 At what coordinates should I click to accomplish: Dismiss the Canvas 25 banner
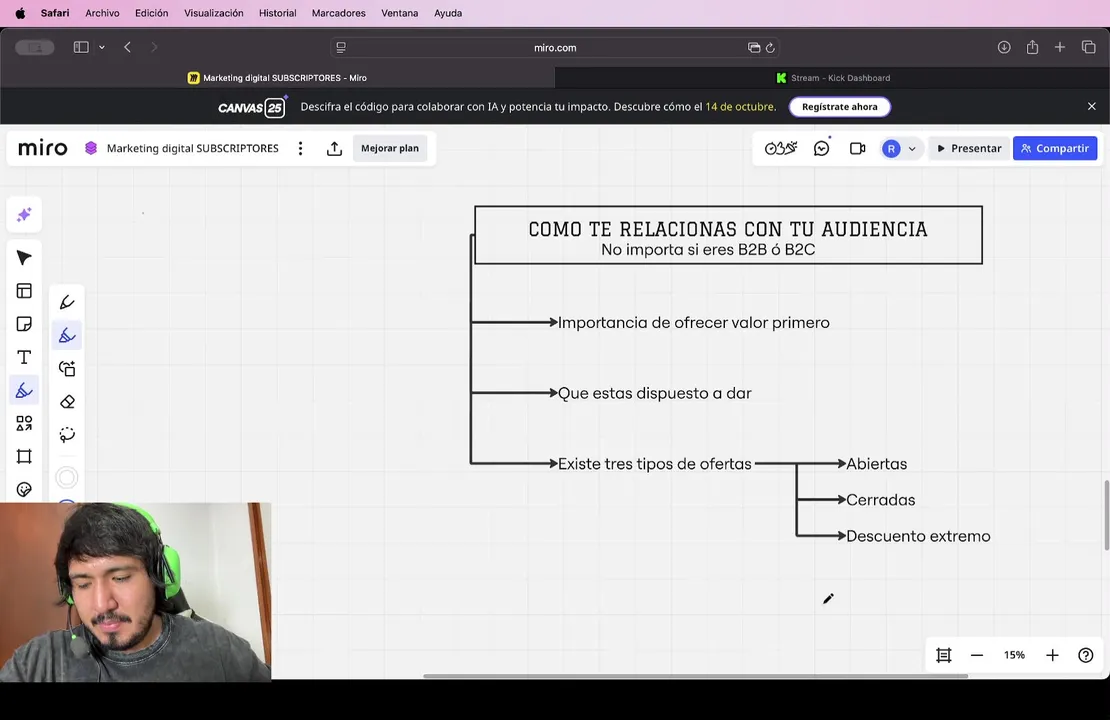tap(1092, 106)
